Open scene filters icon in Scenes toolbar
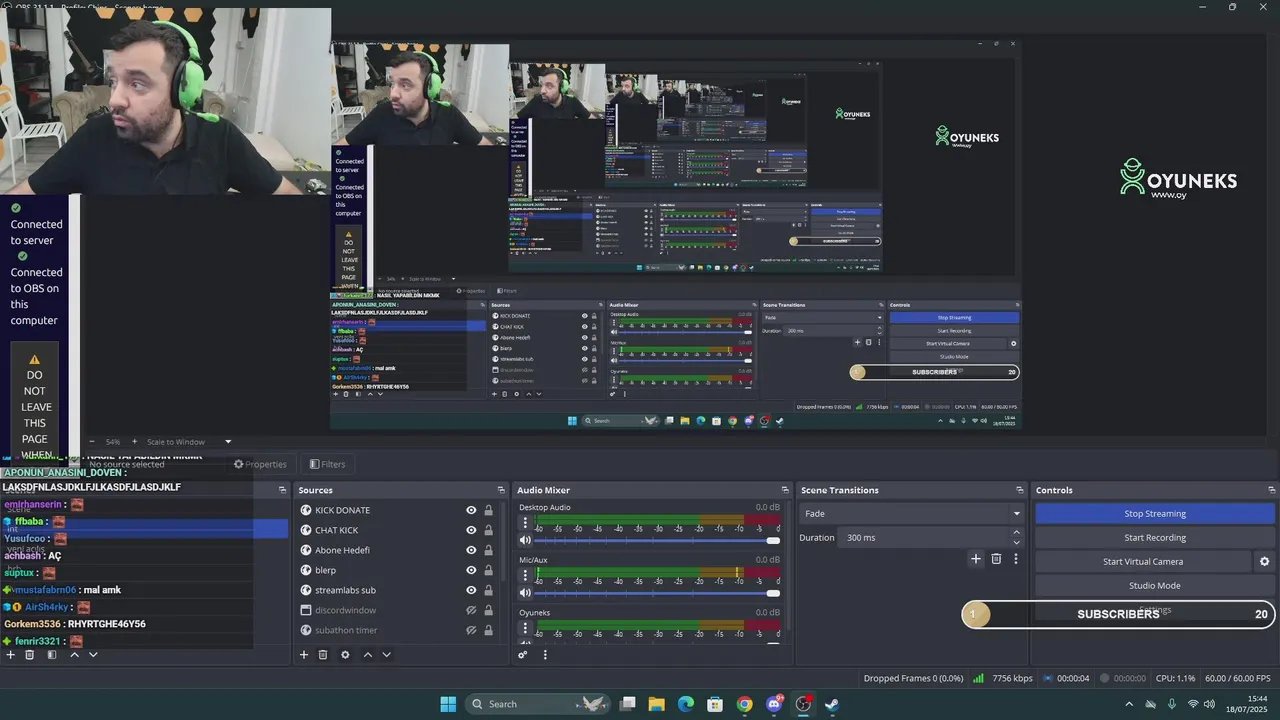The width and height of the screenshot is (1280, 720). pyautogui.click(x=52, y=655)
